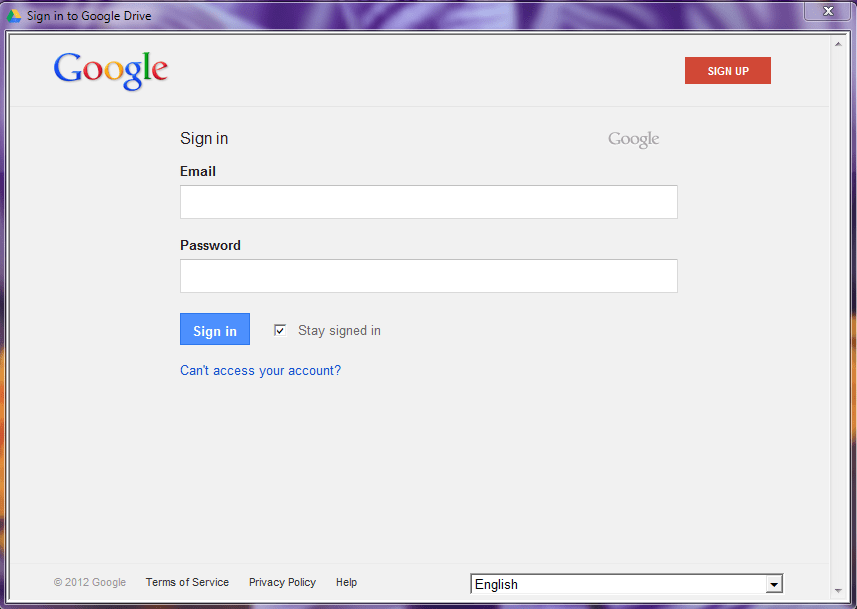Click the colorful Google logo
857x609 pixels.
[x=110, y=71]
